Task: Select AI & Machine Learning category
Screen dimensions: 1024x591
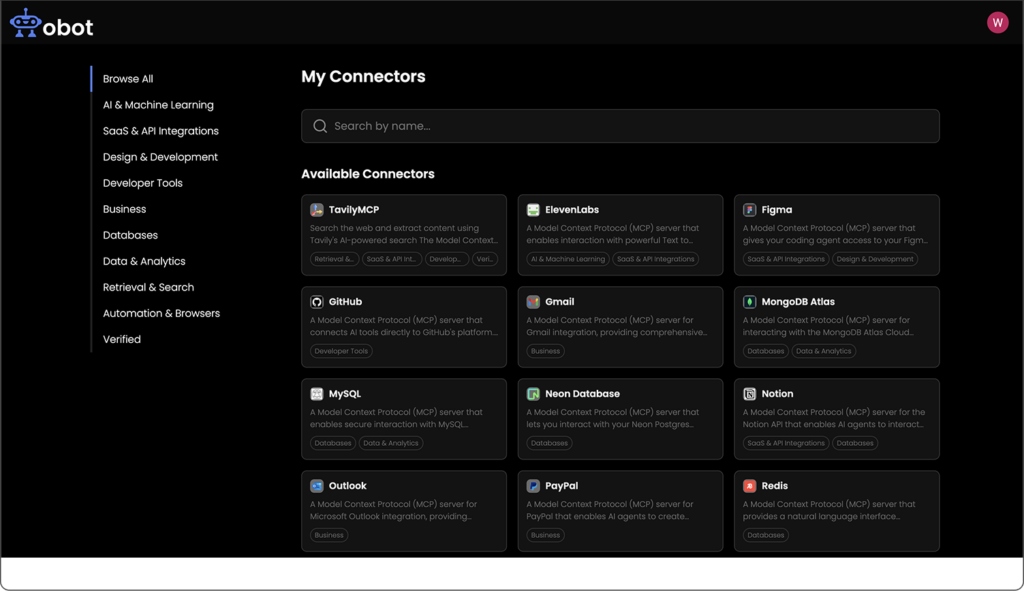Action: coord(158,105)
